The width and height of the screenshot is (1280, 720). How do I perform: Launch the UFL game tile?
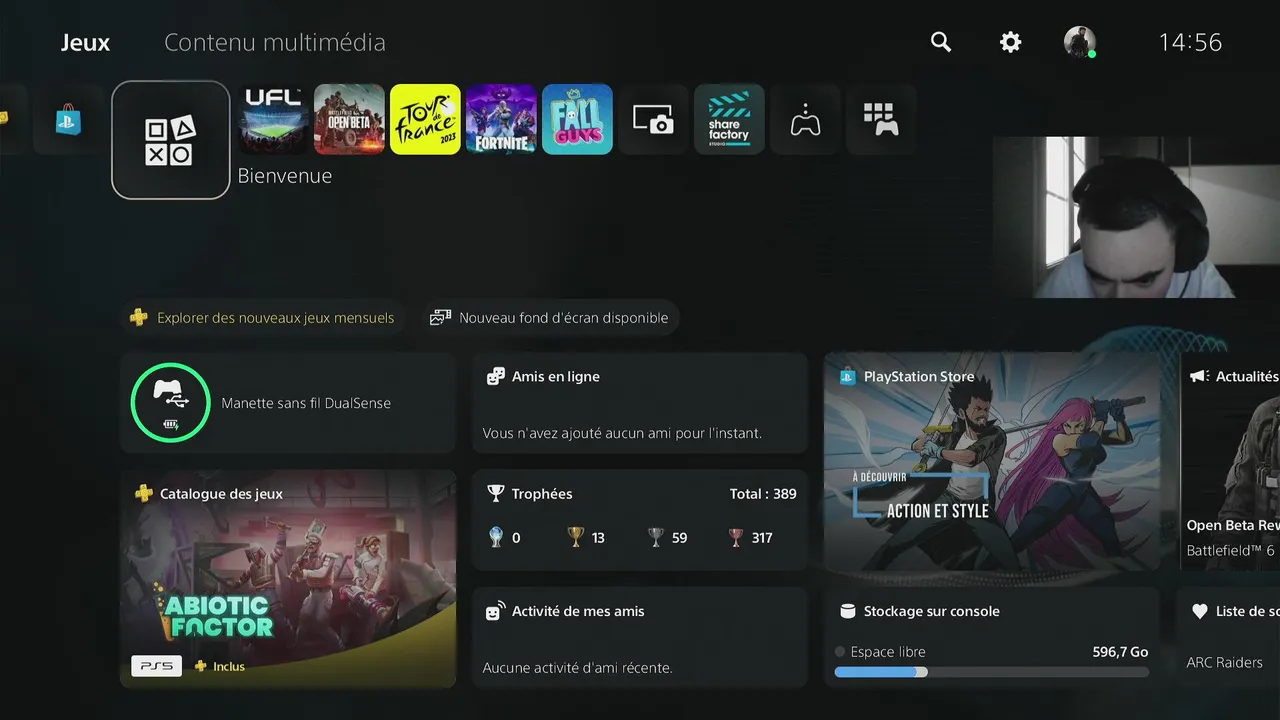tap(273, 119)
